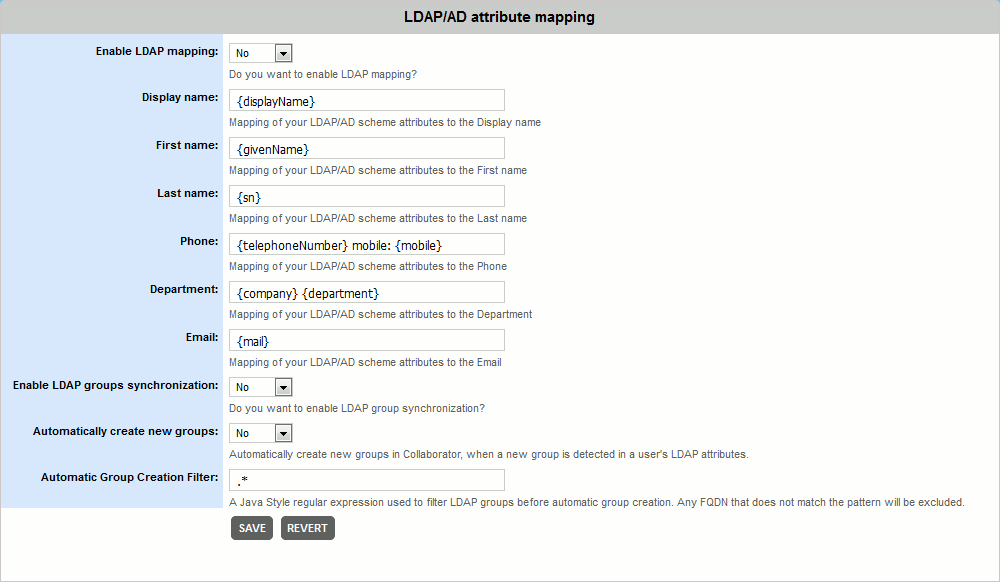Click the dropdown arrow for groups synchronization
Image resolution: width=1000 pixels, height=582 pixels.
(x=283, y=386)
